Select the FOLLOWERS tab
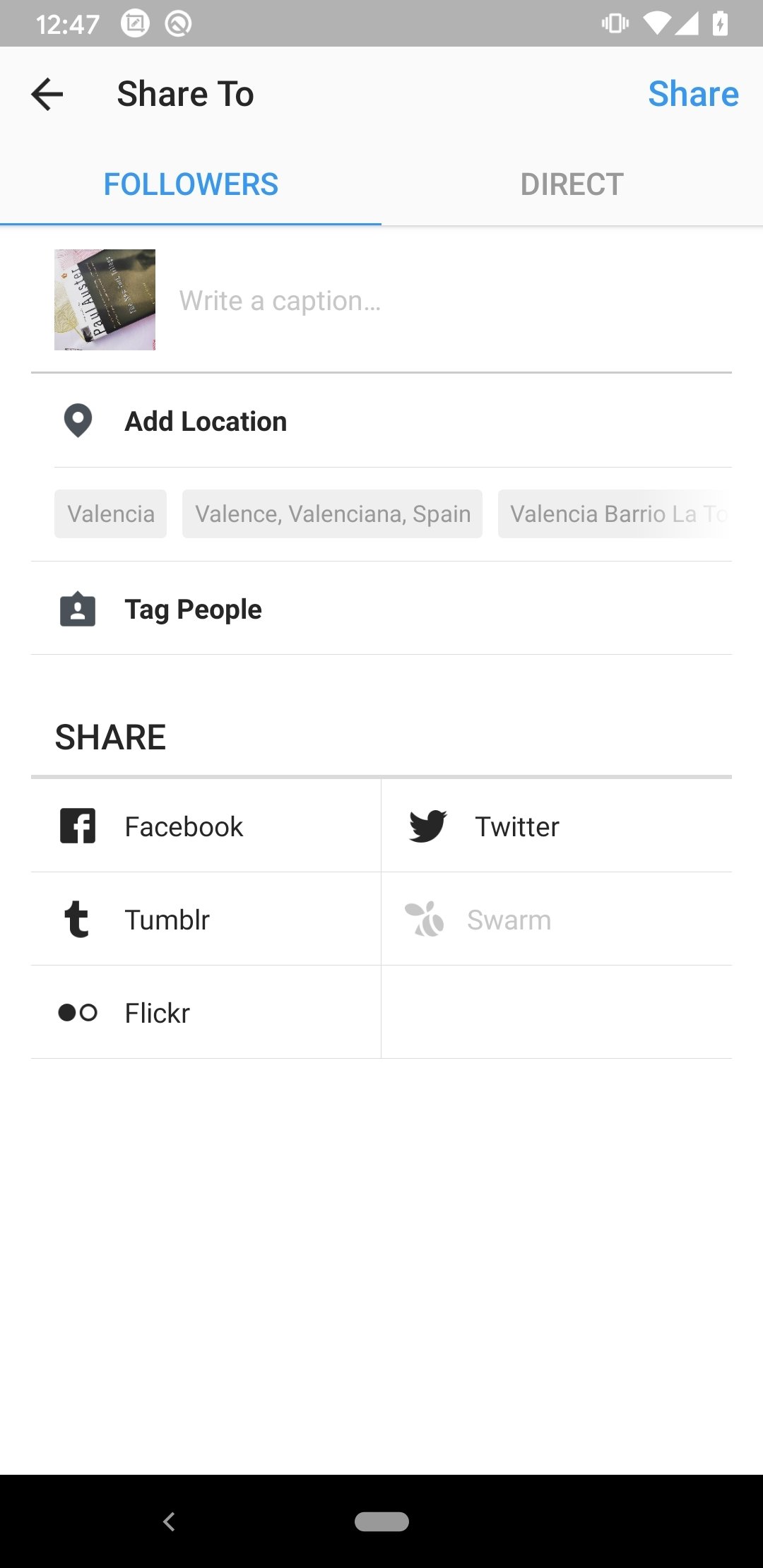763x1568 pixels. [x=191, y=184]
